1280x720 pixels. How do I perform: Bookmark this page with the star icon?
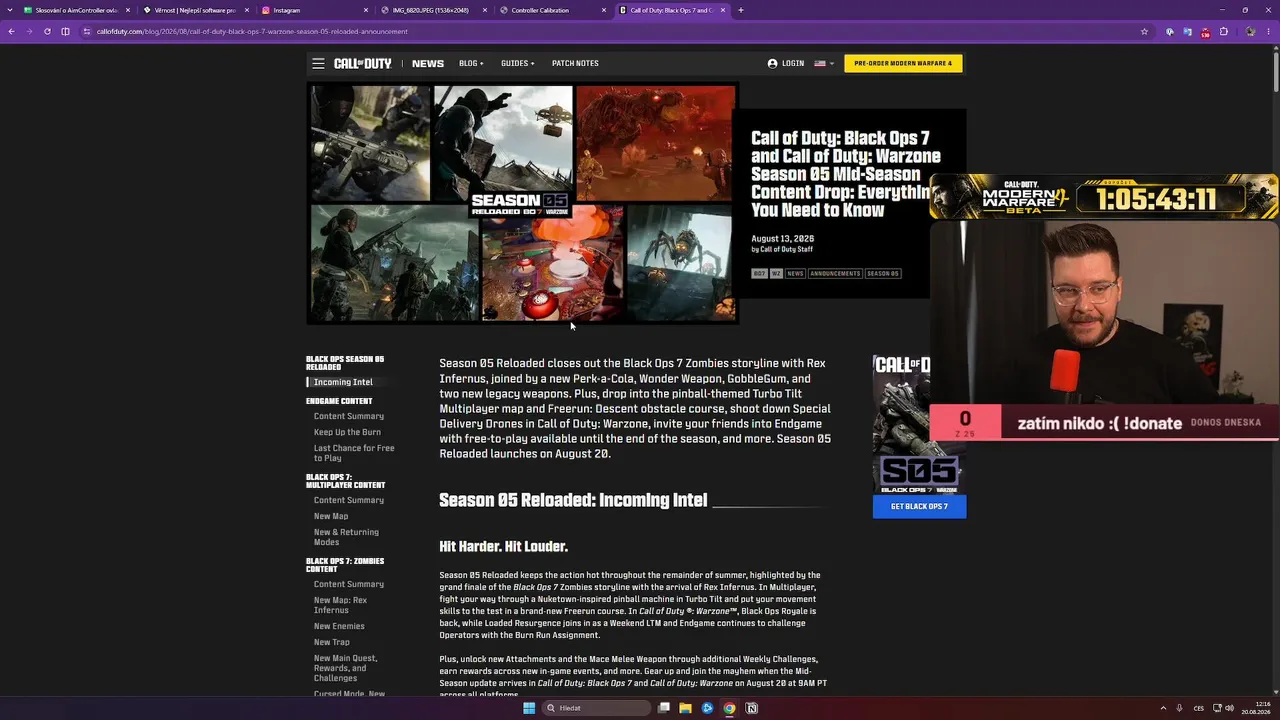click(1144, 31)
